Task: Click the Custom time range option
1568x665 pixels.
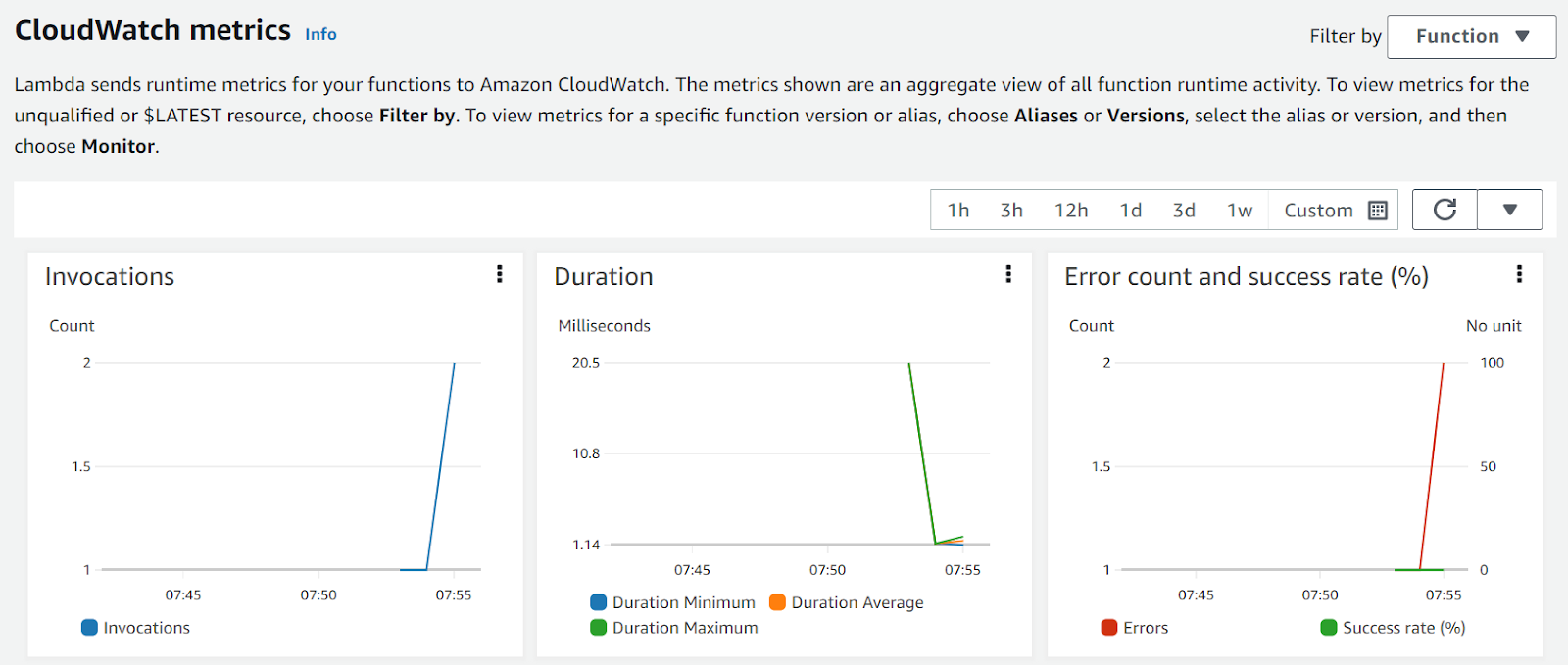Action: point(1317,210)
